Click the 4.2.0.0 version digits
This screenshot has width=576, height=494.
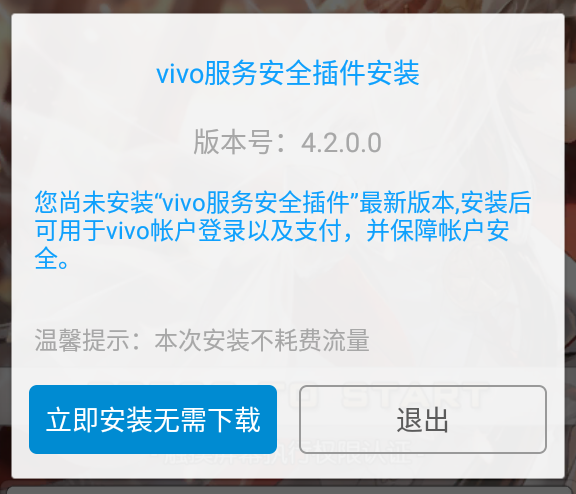(x=341, y=143)
